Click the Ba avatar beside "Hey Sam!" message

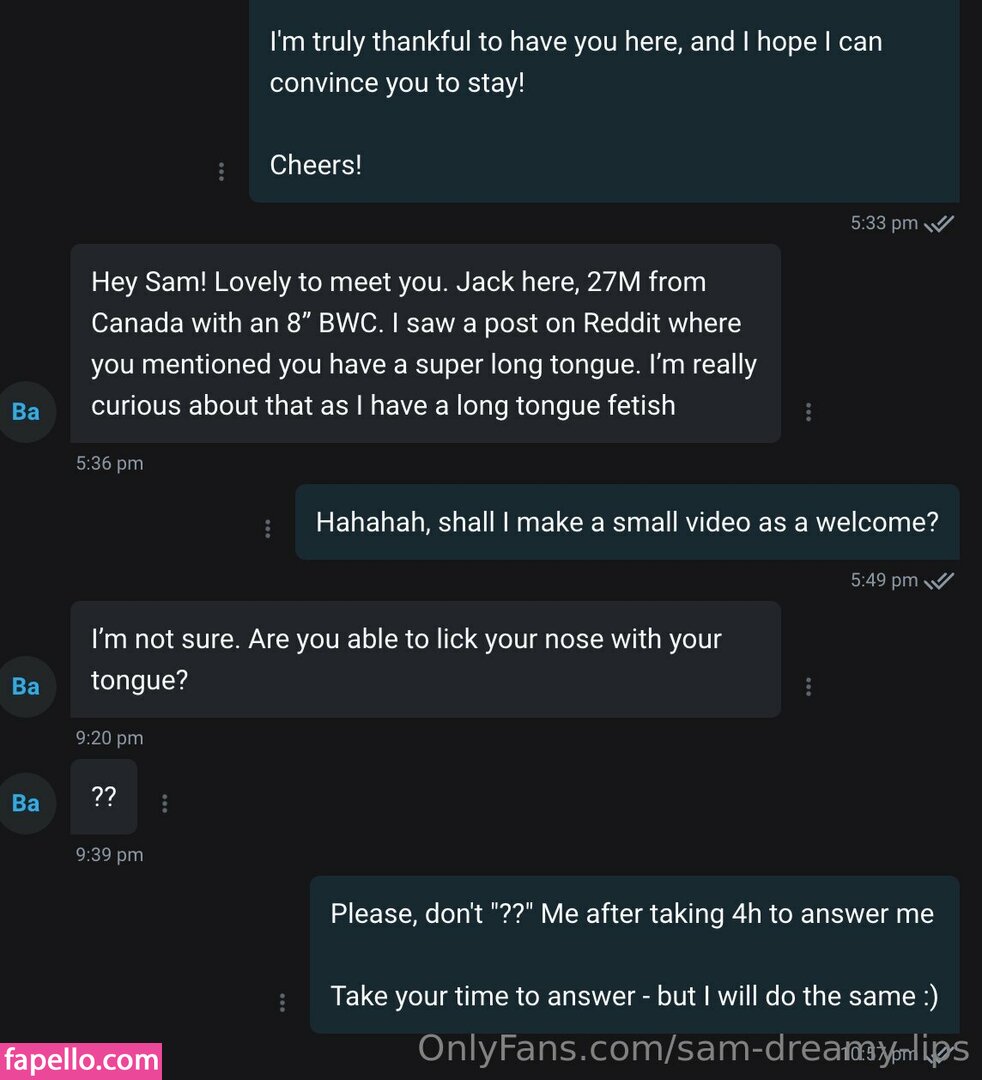click(26, 411)
